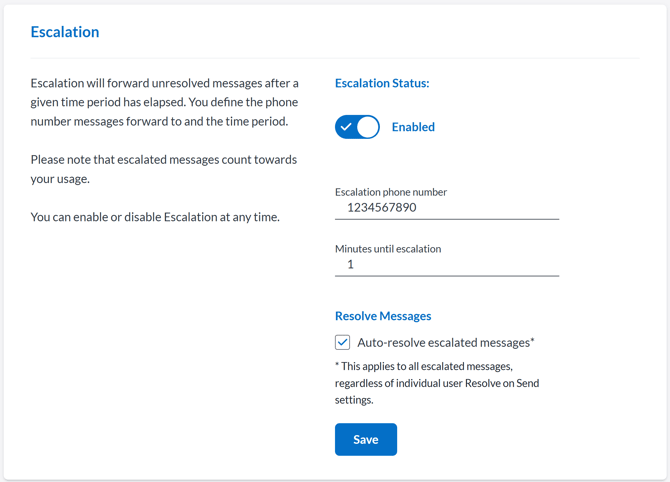Uncheck the Auto-resolve escalated messages checkbox

343,342
